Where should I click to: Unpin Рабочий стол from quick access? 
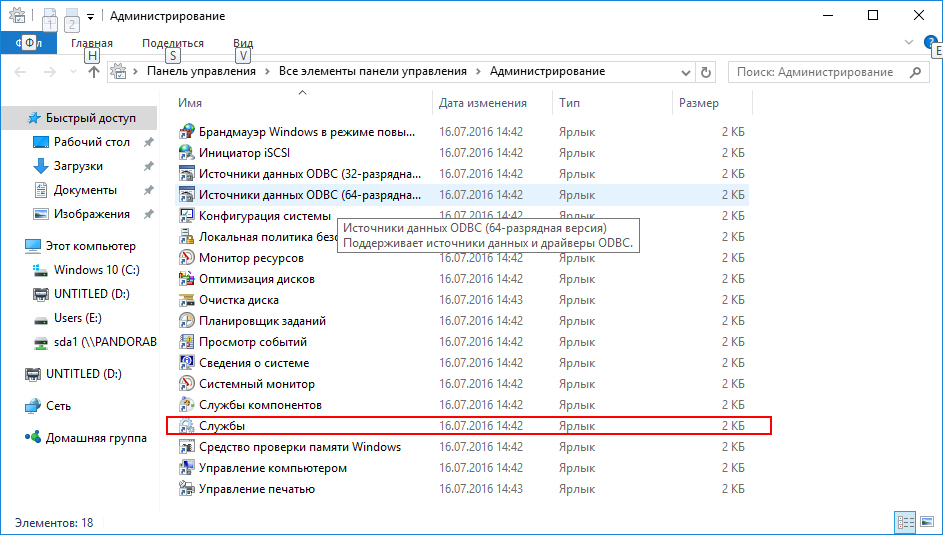coord(149,142)
